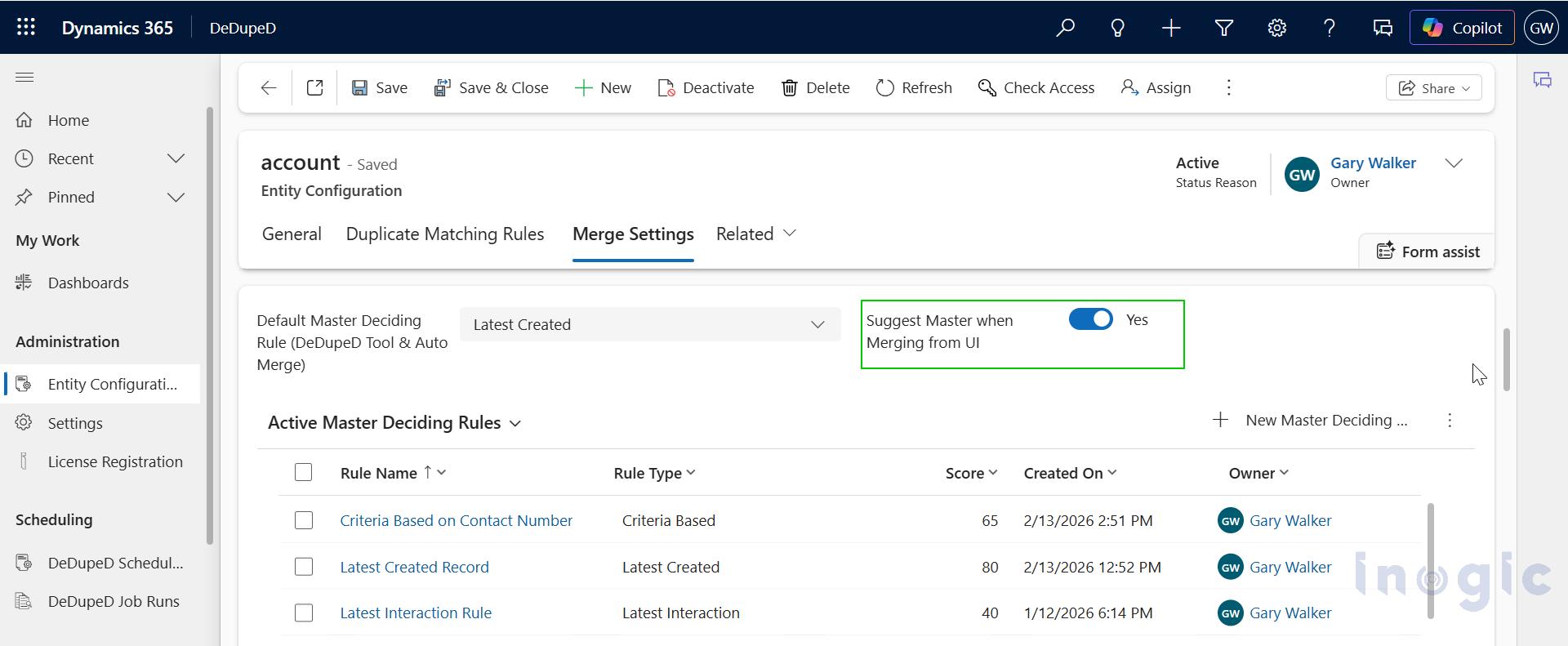
Task: Click New Master Deciding Rule button
Action: click(x=1311, y=421)
